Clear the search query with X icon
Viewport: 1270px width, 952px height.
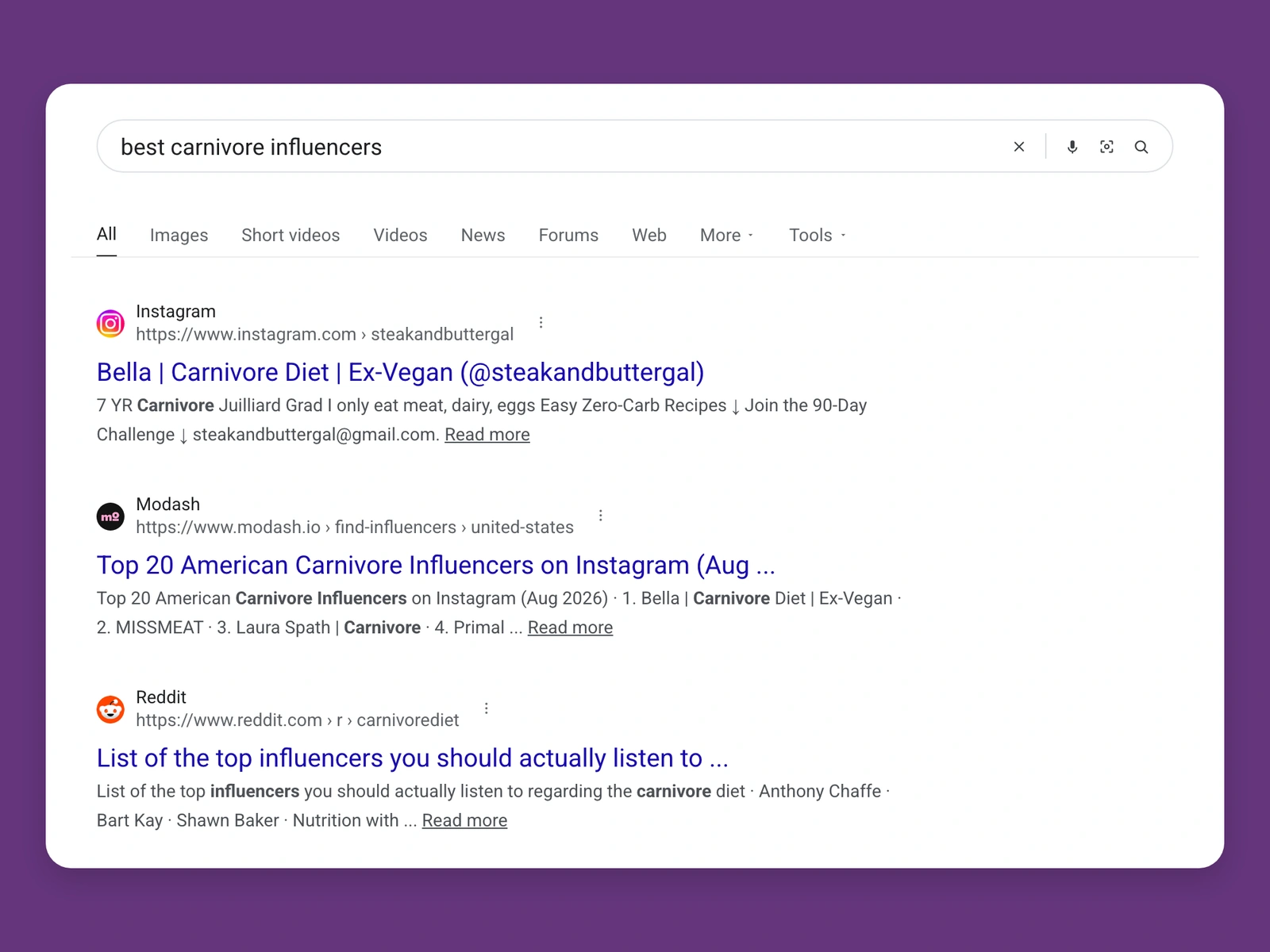pos(1019,147)
